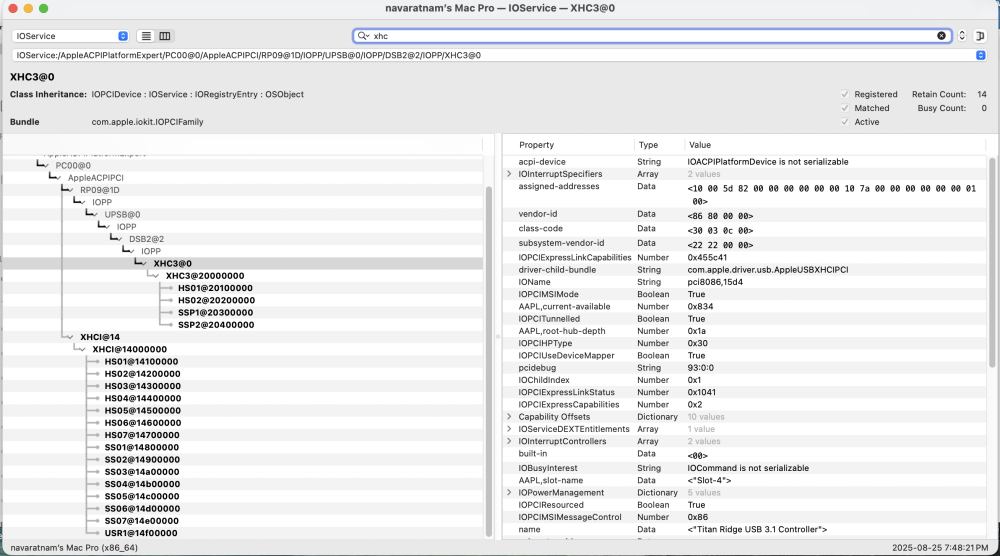Sort by the Value column header
This screenshot has width=1000, height=556.
point(700,145)
